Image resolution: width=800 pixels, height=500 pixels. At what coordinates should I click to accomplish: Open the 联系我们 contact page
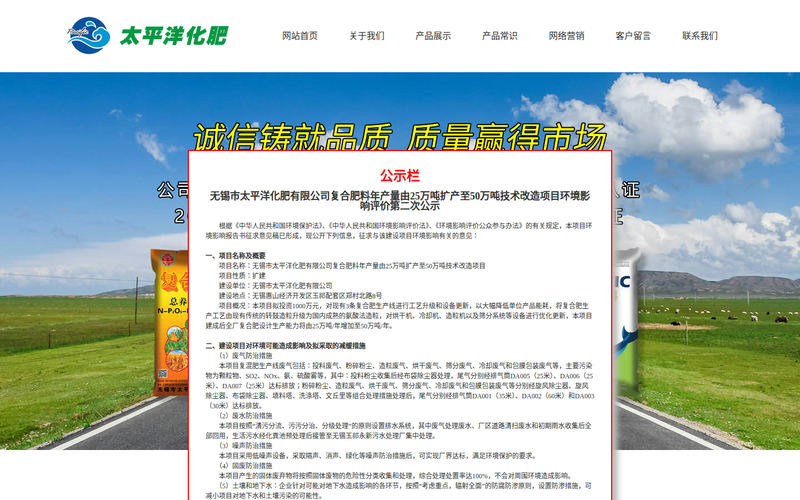(700, 36)
